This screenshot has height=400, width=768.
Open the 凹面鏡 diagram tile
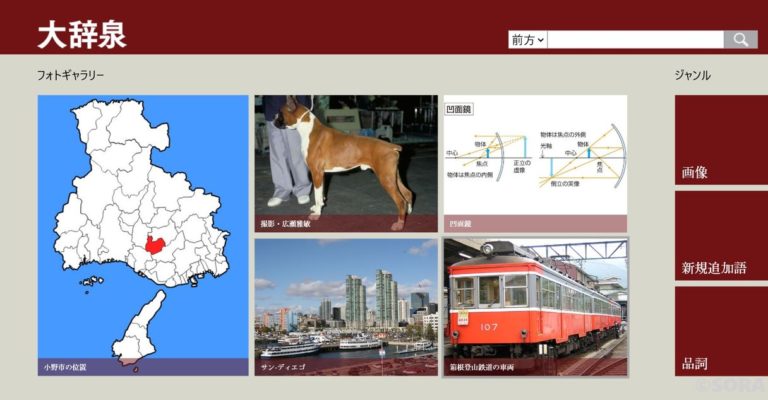click(535, 164)
